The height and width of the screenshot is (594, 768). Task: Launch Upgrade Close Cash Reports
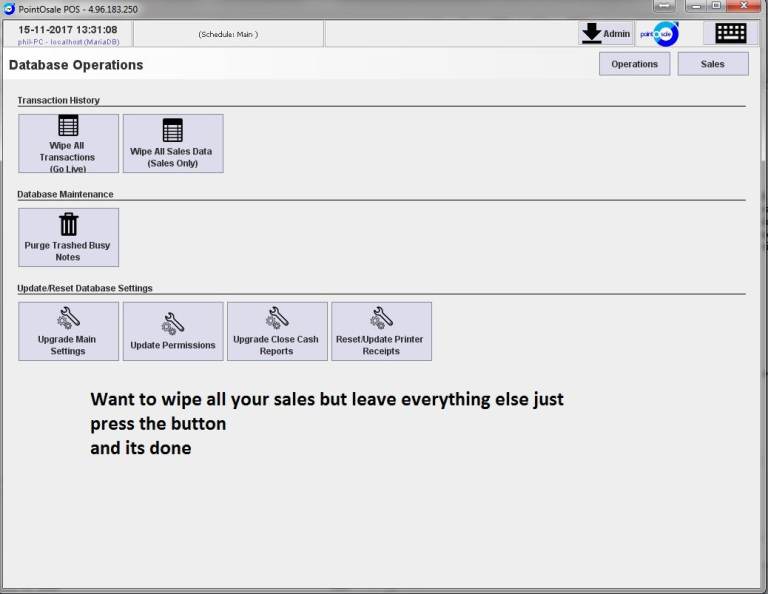click(x=277, y=331)
